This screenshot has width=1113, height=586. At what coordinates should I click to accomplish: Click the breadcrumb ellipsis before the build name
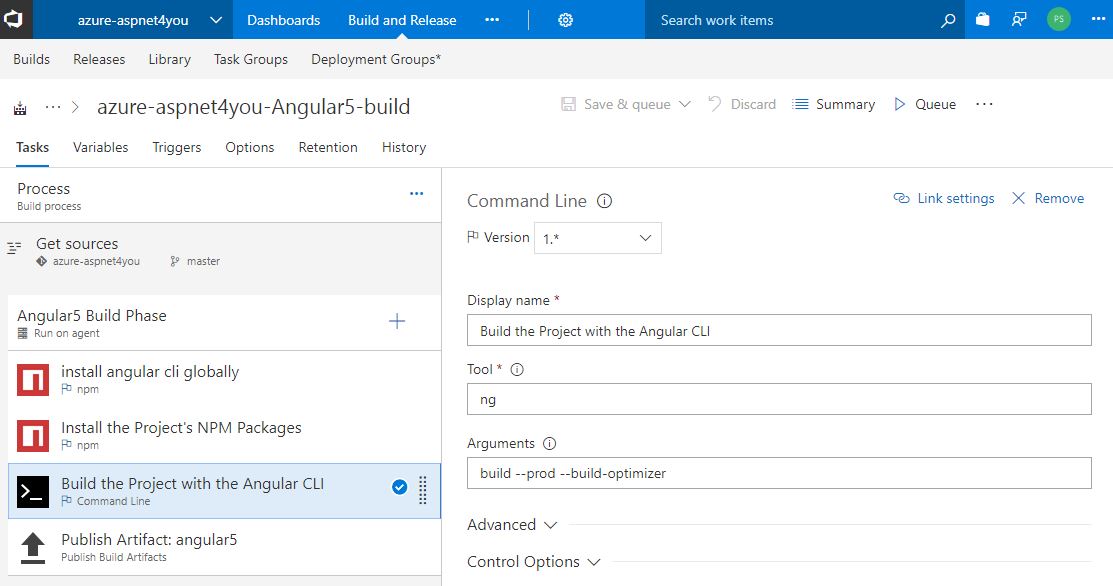click(x=53, y=107)
